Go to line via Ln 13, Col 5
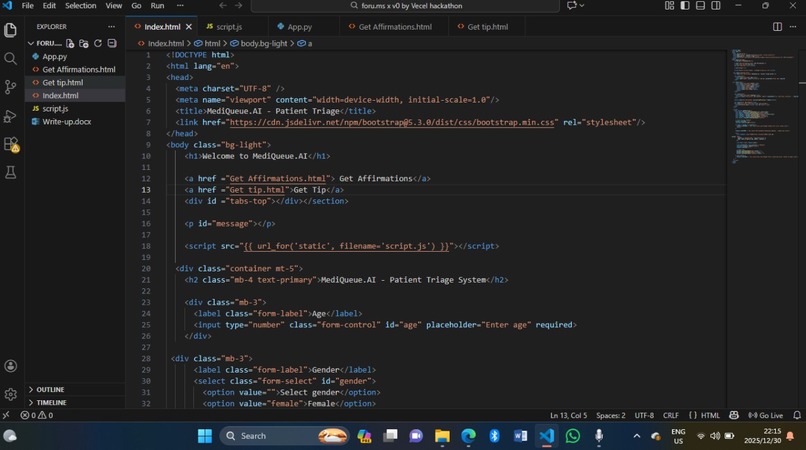 click(x=569, y=416)
